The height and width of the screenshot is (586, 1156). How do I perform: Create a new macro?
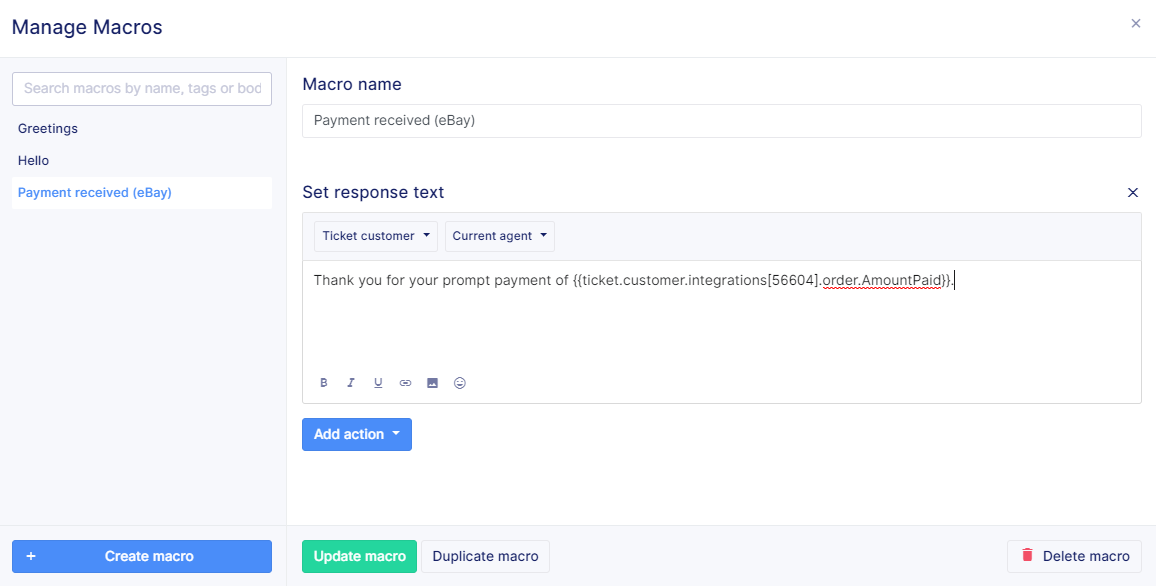coord(142,556)
